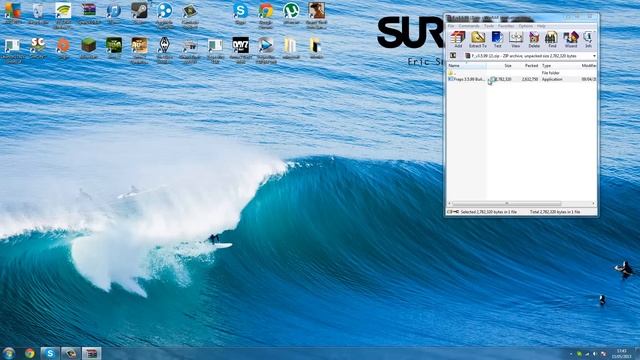This screenshot has width=640, height=360.
Task: Click the 'File folder' type cell
Action: (x=551, y=73)
